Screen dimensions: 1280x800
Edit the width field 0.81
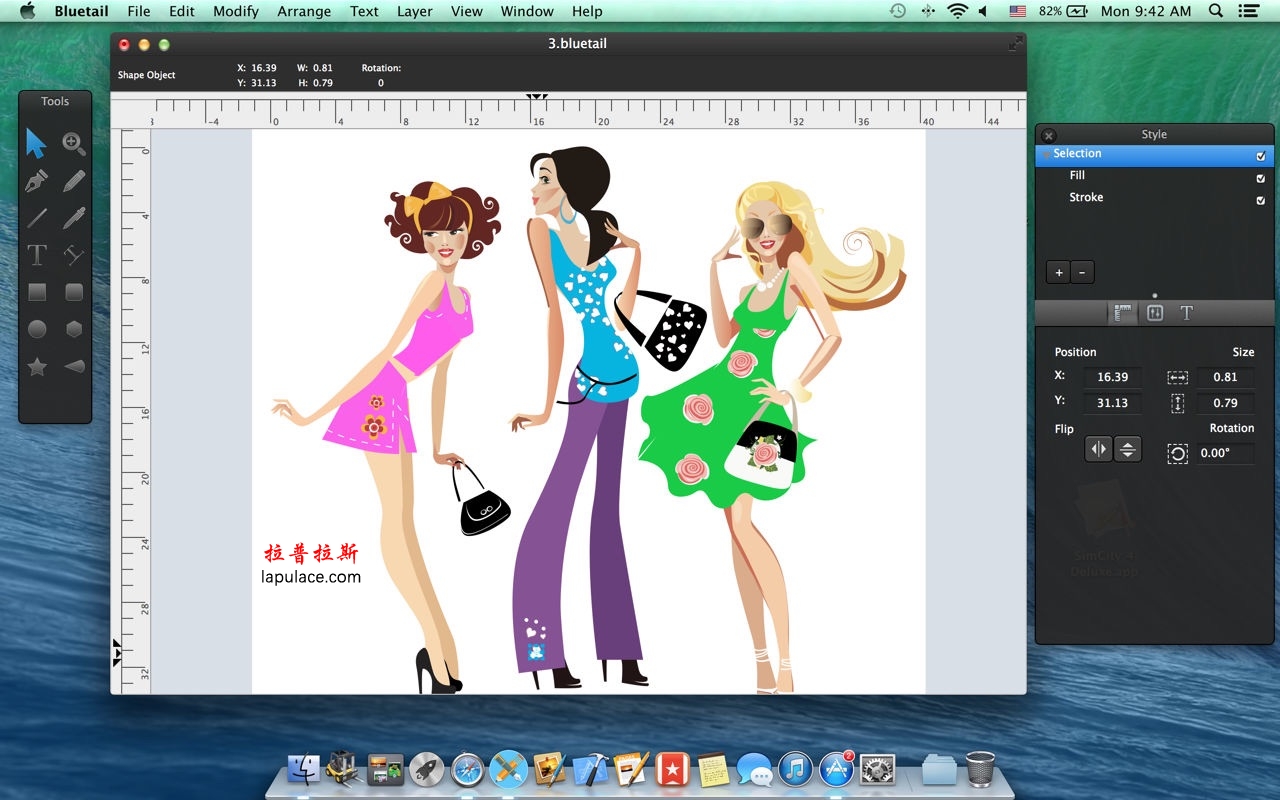pyautogui.click(x=1225, y=377)
